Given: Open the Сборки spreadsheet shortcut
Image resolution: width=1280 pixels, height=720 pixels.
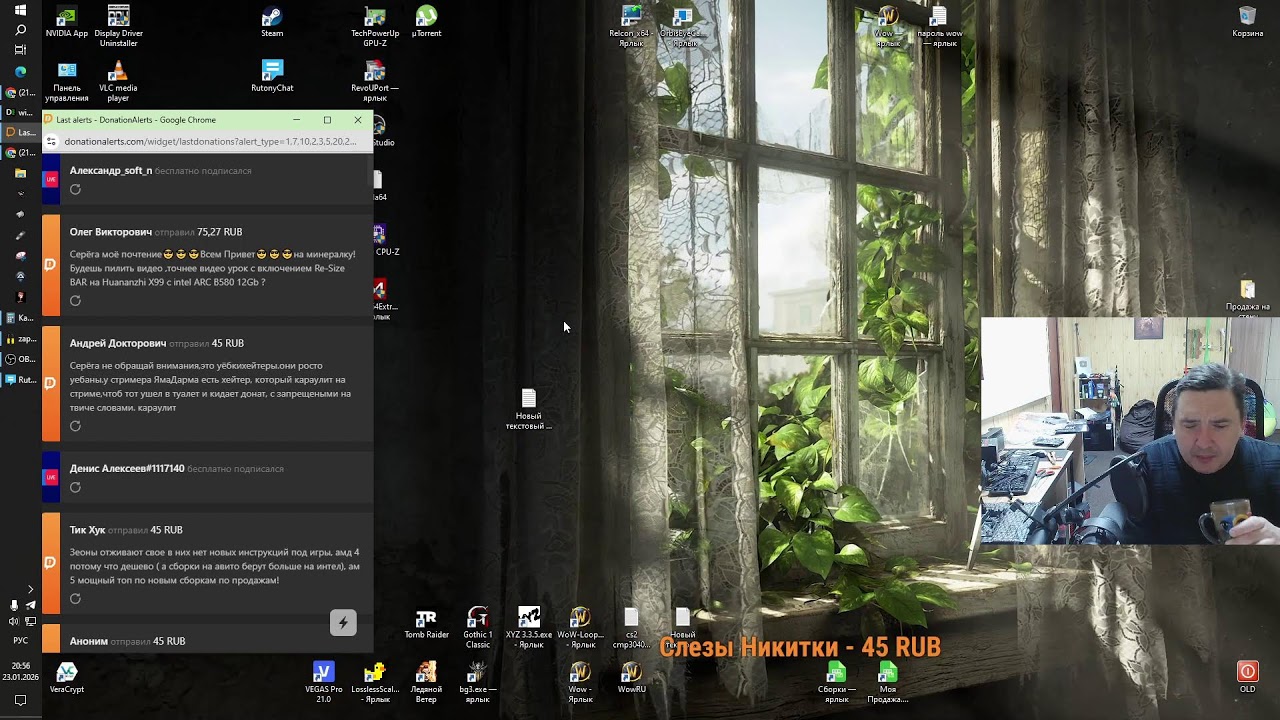Looking at the screenshot, I should tap(836, 683).
